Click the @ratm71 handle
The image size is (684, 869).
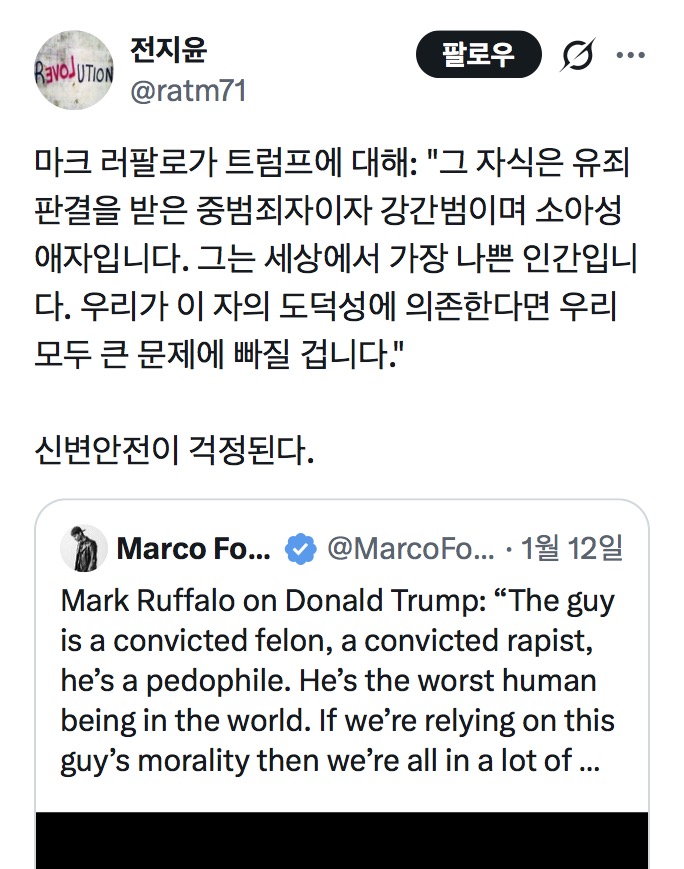coord(188,91)
